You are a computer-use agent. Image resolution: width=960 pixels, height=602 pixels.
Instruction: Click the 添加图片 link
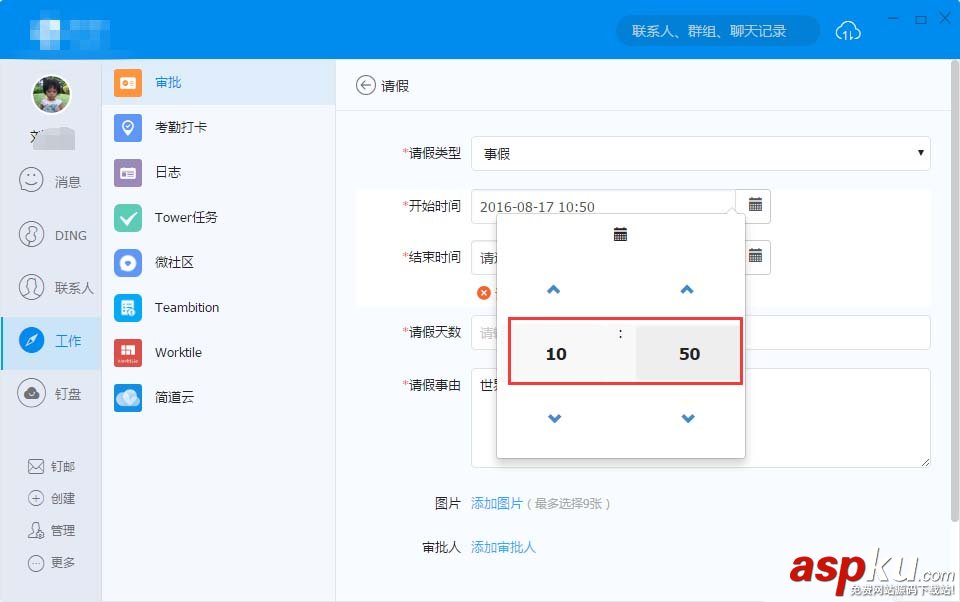pyautogui.click(x=497, y=505)
